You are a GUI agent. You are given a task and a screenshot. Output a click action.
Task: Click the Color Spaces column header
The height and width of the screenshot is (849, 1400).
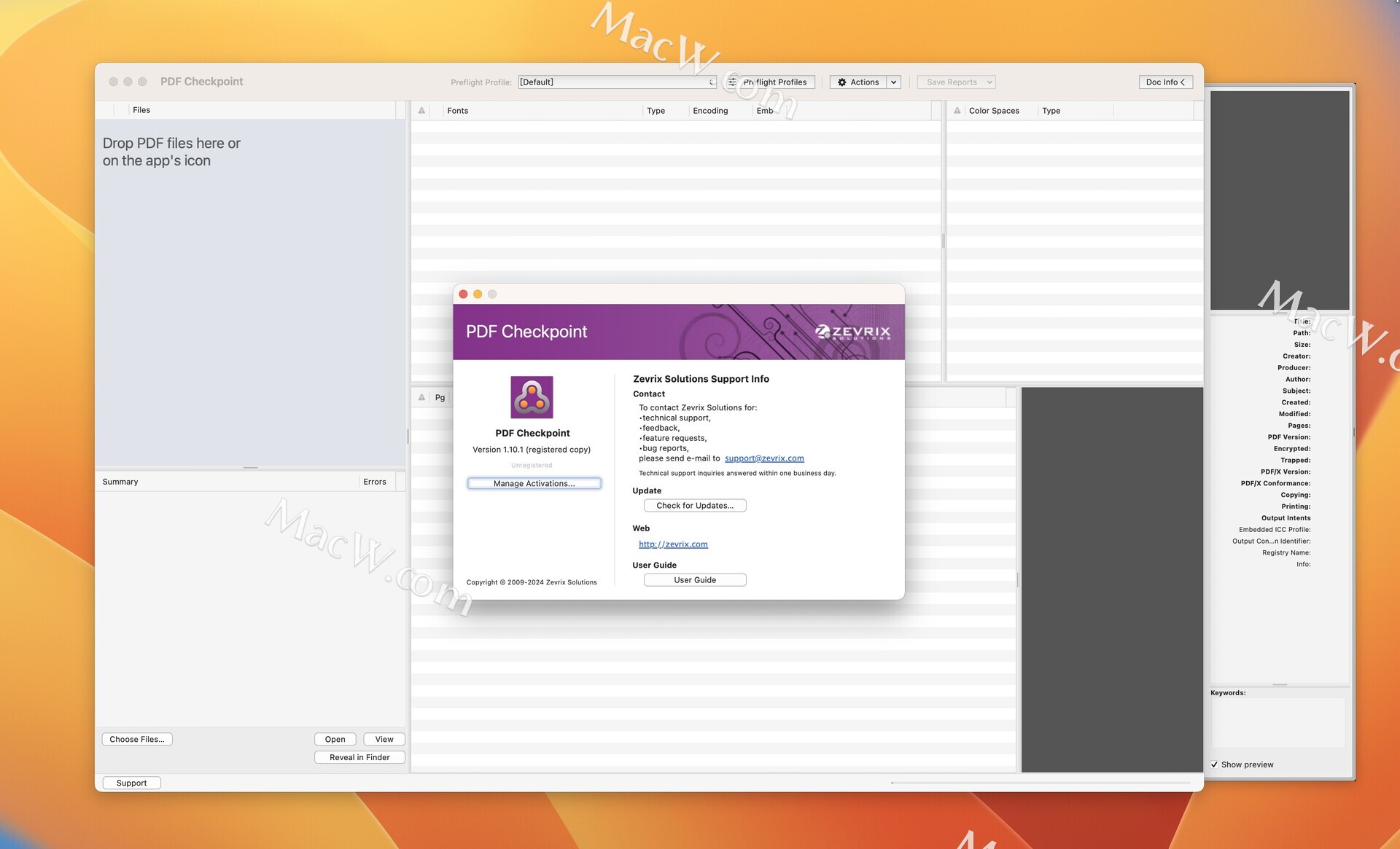[994, 111]
